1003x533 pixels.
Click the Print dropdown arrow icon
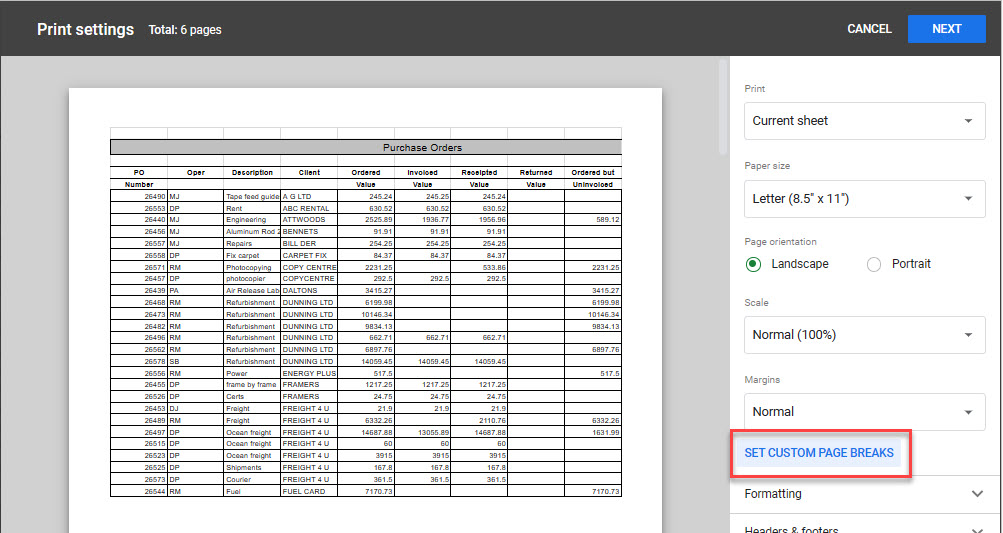pyautogui.click(x=967, y=121)
